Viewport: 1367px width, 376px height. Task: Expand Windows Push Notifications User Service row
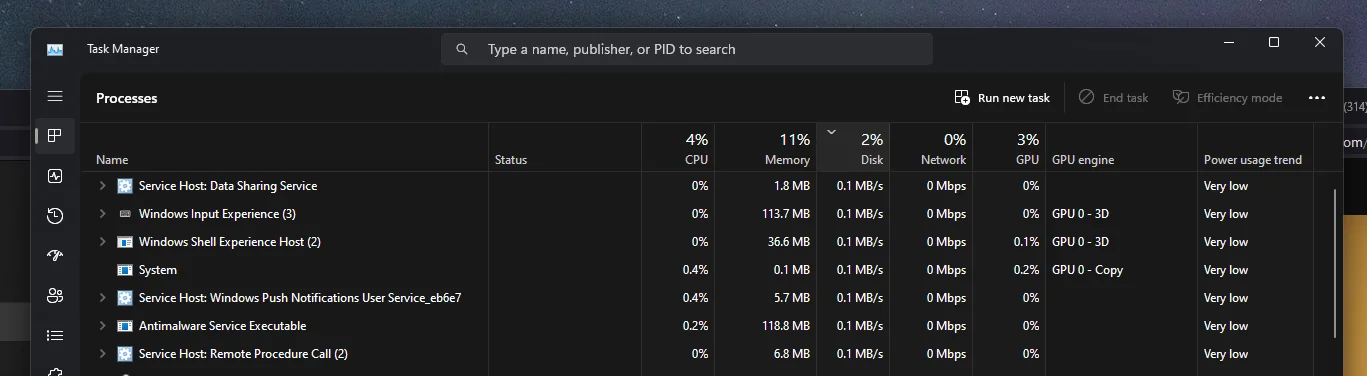tap(101, 298)
